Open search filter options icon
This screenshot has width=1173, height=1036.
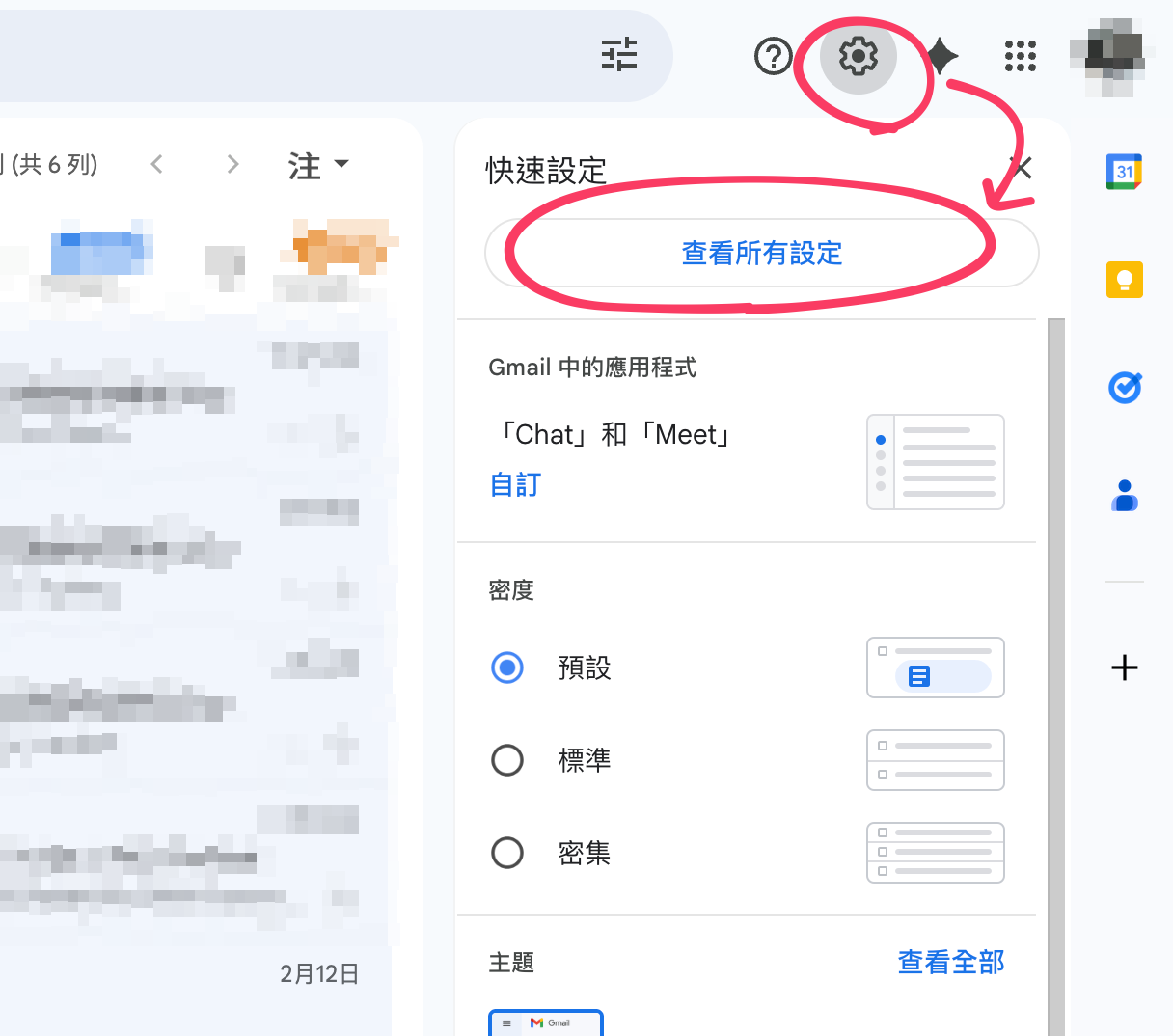tap(619, 55)
